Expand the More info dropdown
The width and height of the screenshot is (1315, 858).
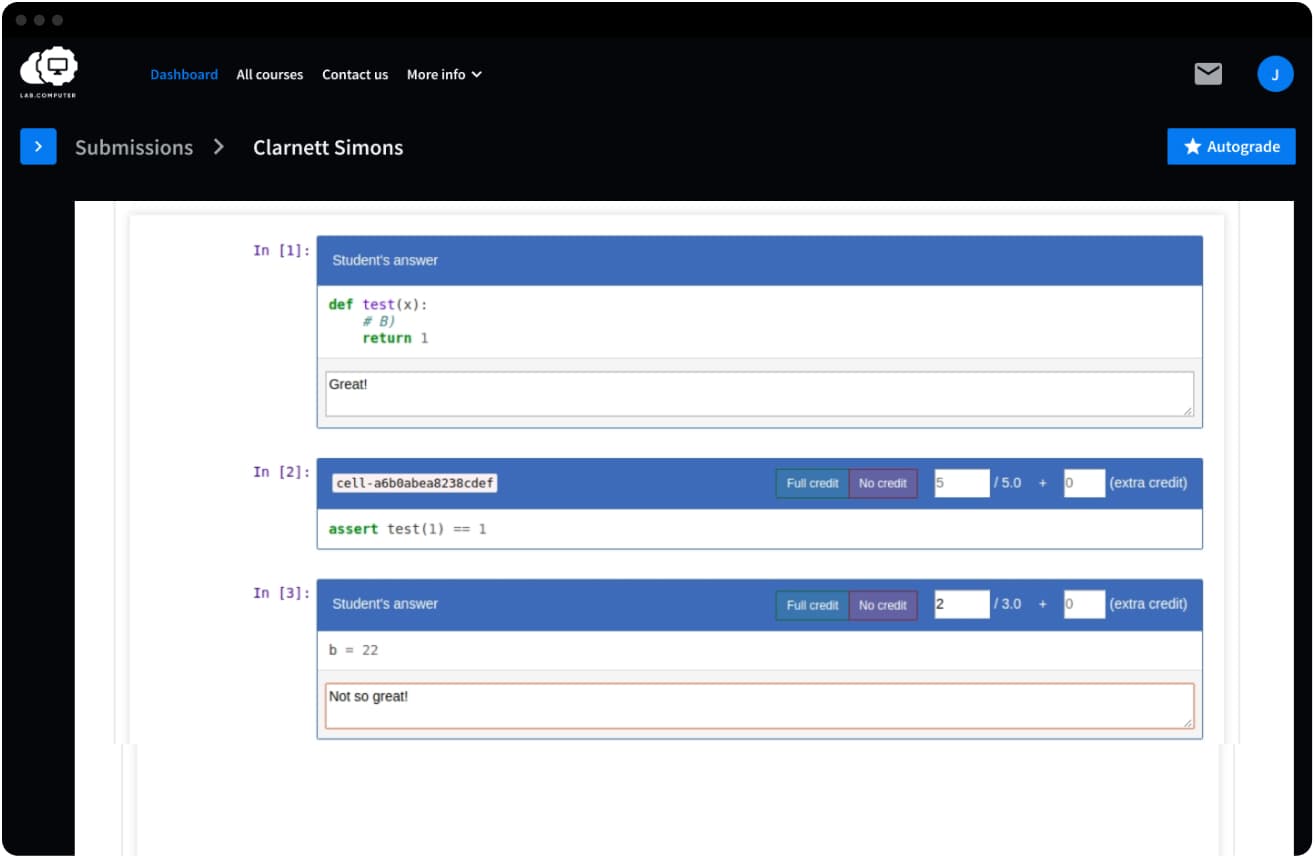pyautogui.click(x=444, y=75)
